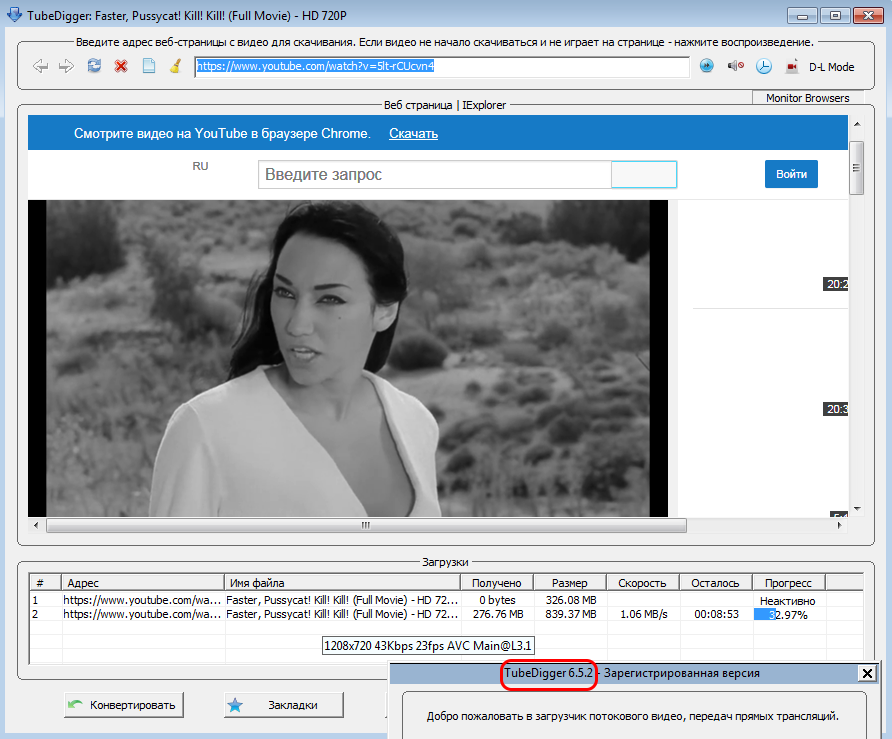The height and width of the screenshot is (739, 892).
Task: Reload the web page via refresh icon
Action: pos(94,66)
